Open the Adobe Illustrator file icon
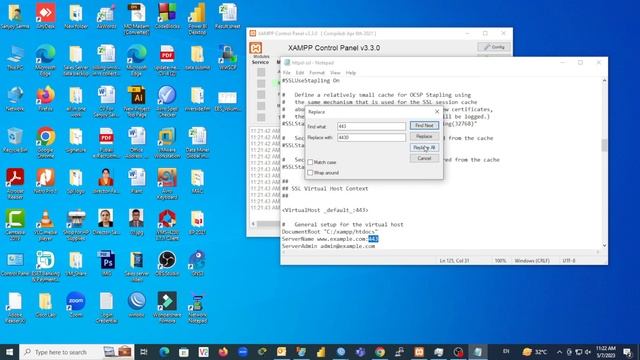The height and width of the screenshot is (360, 640). coord(136,101)
